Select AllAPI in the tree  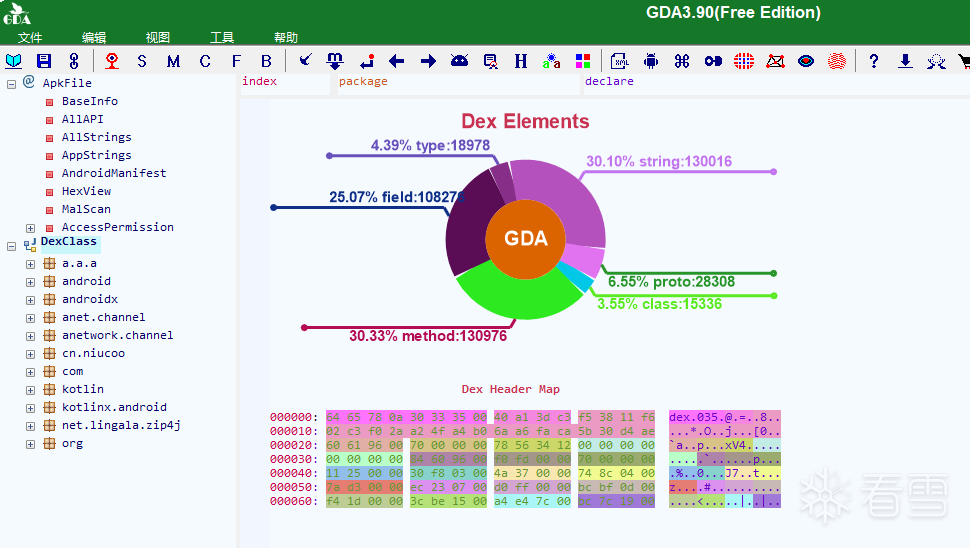[x=82, y=119]
